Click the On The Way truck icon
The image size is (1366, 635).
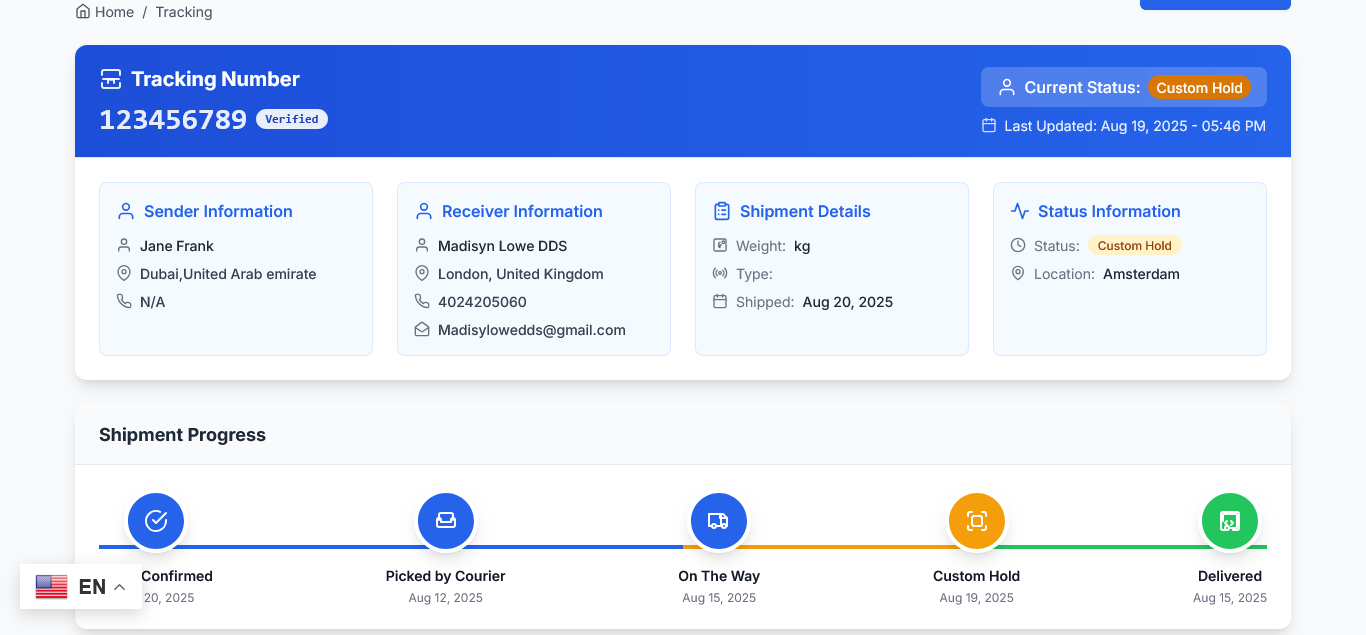(718, 521)
